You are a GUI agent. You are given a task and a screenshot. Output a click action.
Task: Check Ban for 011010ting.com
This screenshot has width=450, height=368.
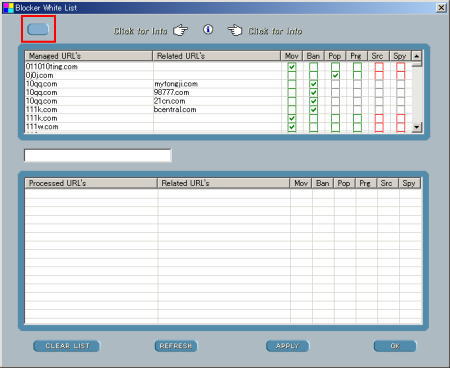[x=313, y=67]
